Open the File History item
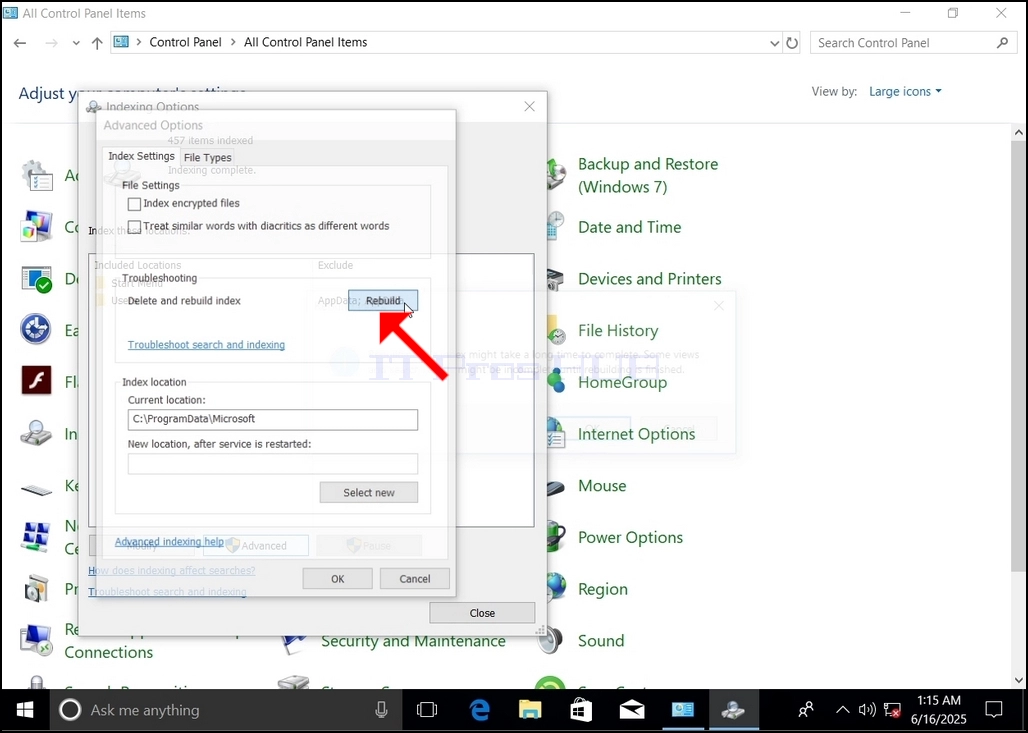The width and height of the screenshot is (1028, 733). 618,330
